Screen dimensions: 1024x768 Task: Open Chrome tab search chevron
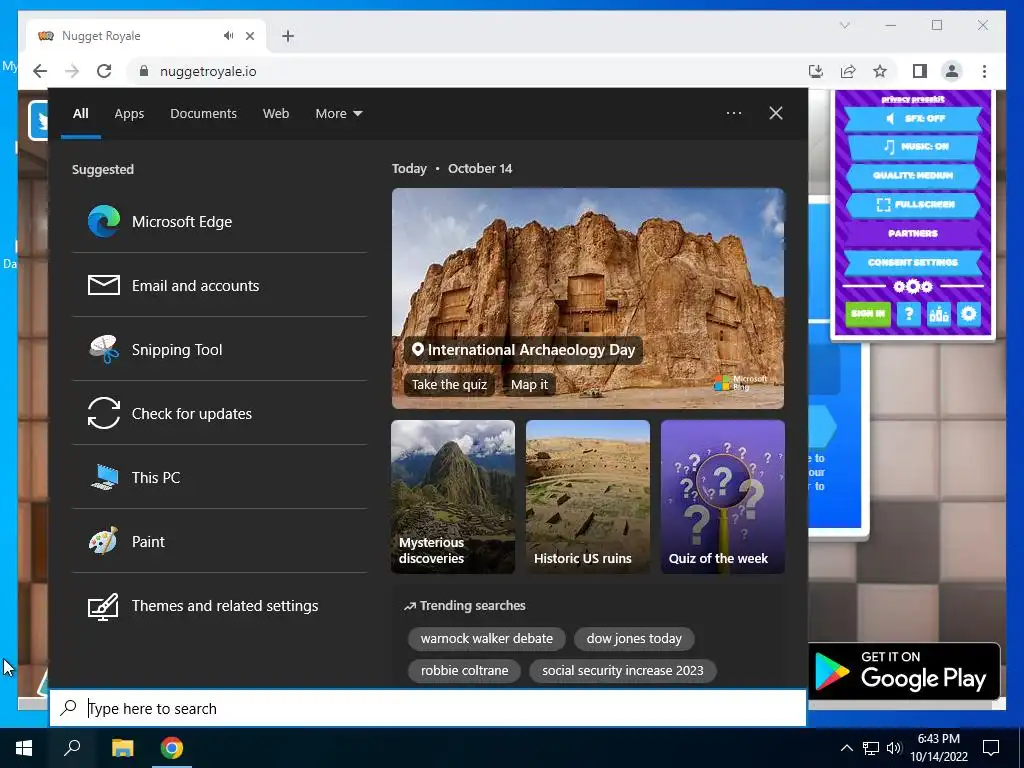(x=844, y=25)
